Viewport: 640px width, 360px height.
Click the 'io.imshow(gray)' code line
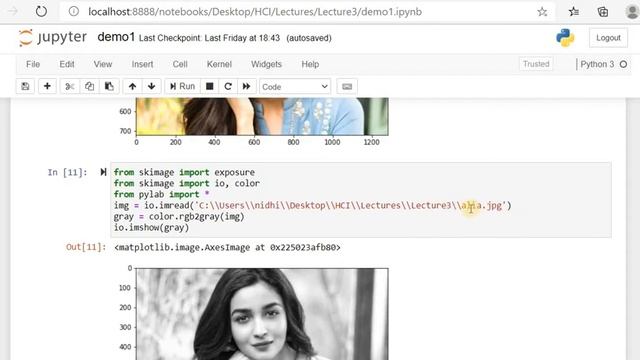click(x=151, y=227)
